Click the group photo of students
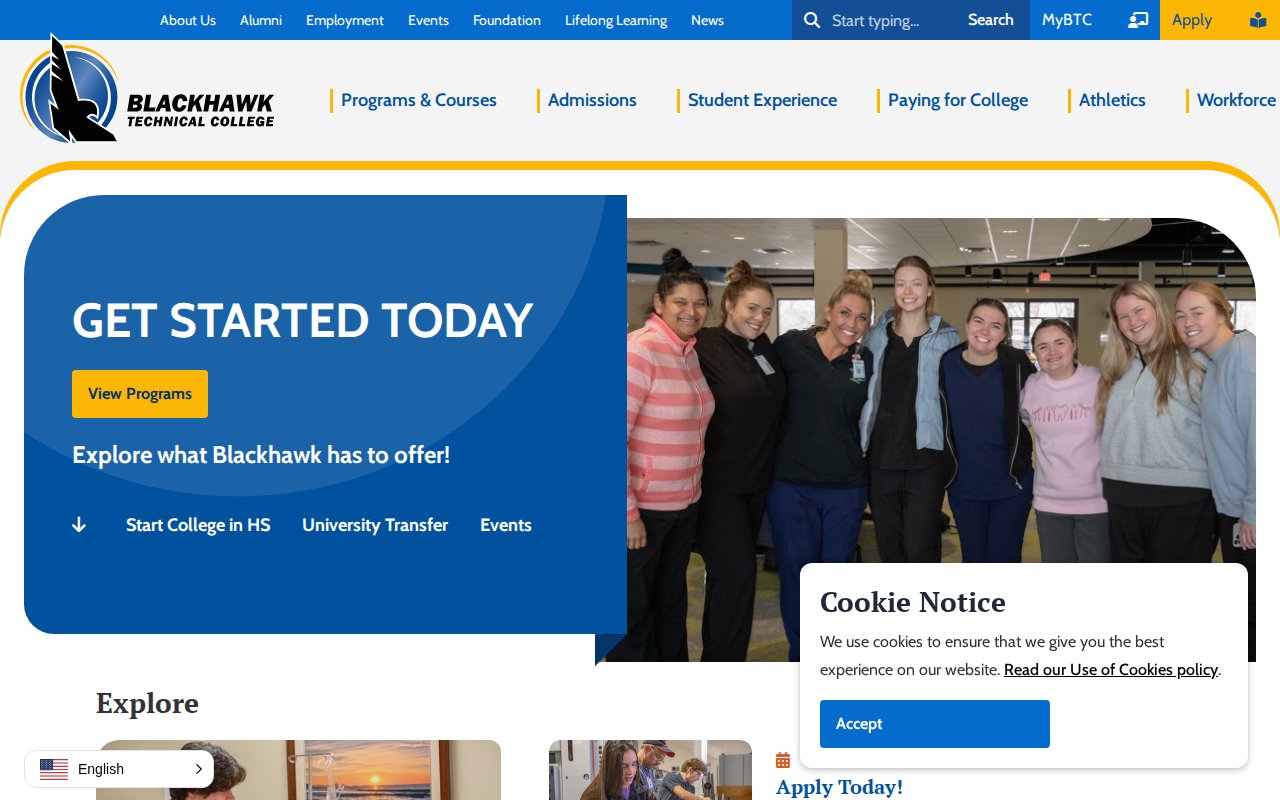1280x800 pixels. pyautogui.click(x=941, y=440)
